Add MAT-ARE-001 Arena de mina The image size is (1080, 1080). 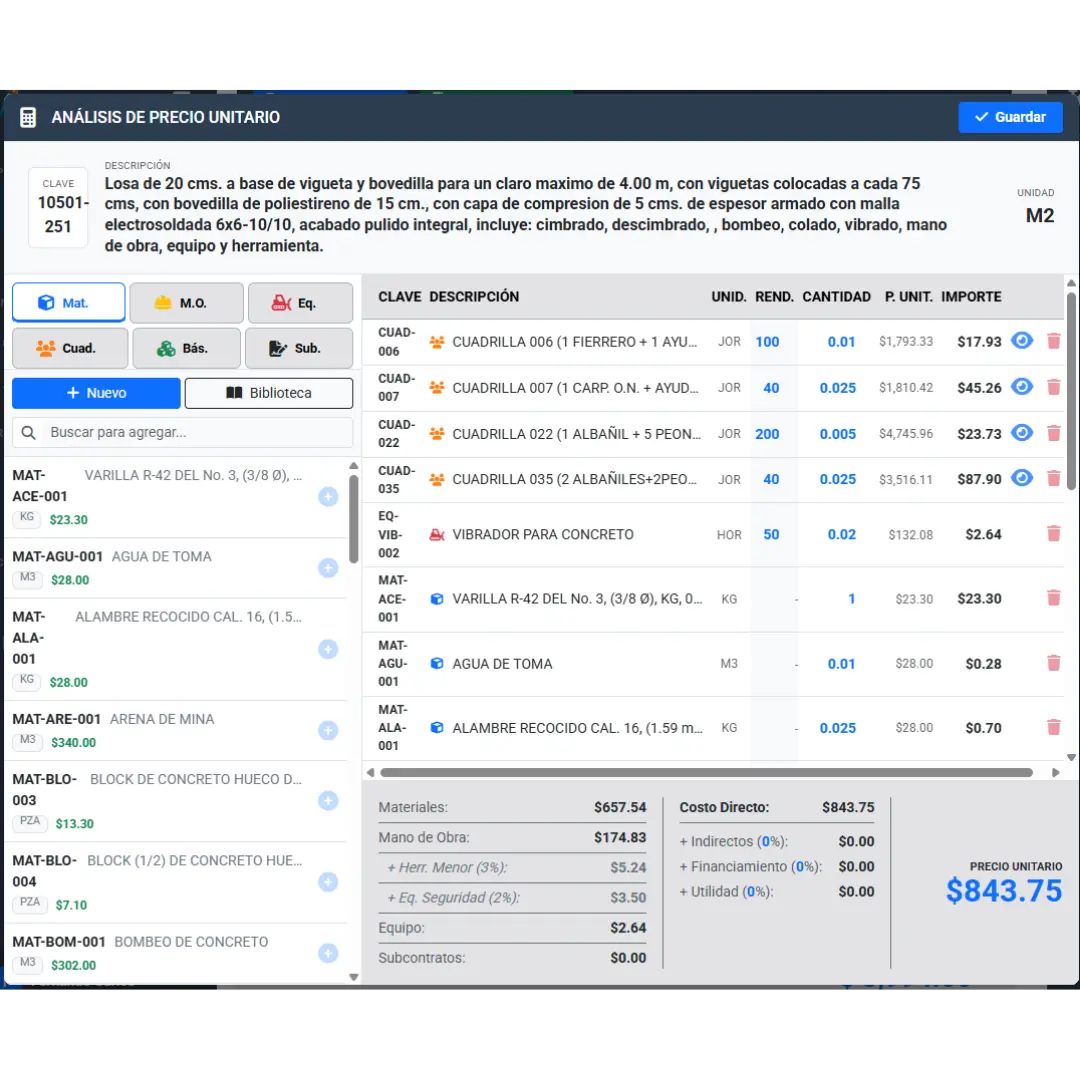coord(328,731)
